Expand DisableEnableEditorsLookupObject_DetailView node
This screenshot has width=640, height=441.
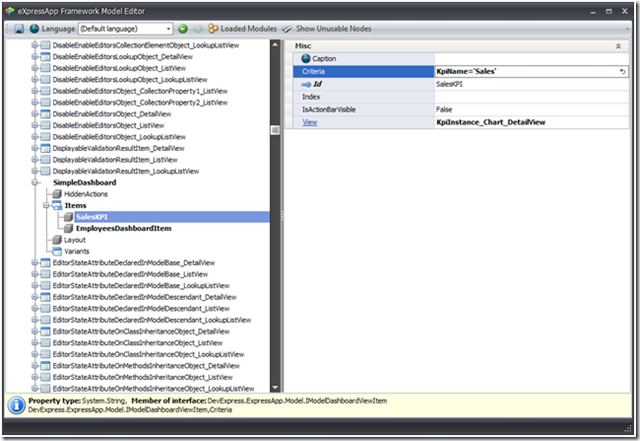pyautogui.click(x=35, y=56)
